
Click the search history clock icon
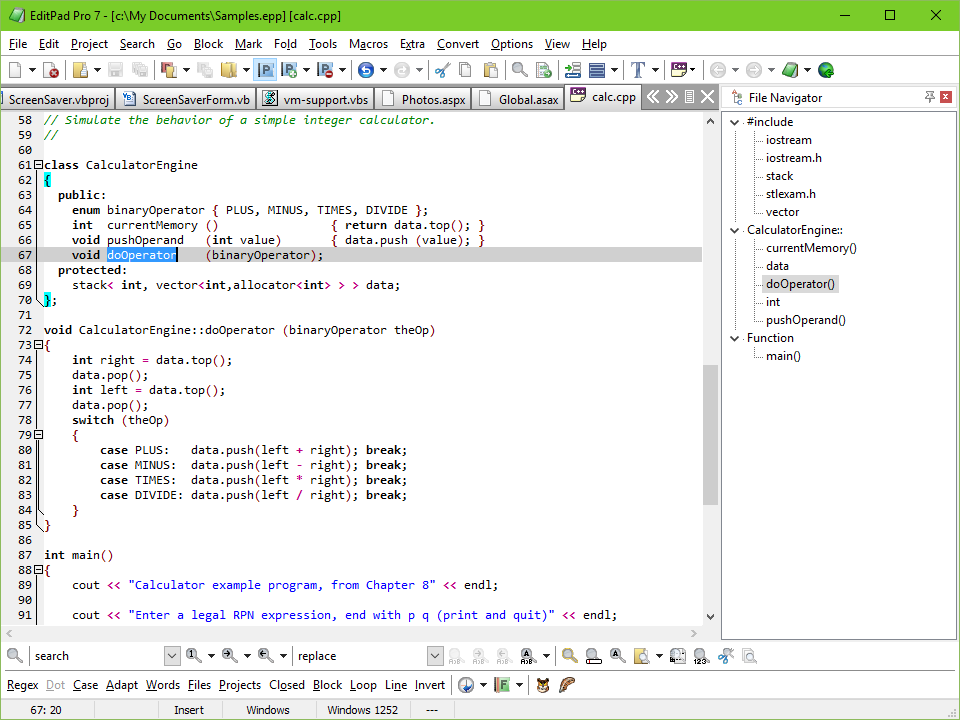pos(466,684)
